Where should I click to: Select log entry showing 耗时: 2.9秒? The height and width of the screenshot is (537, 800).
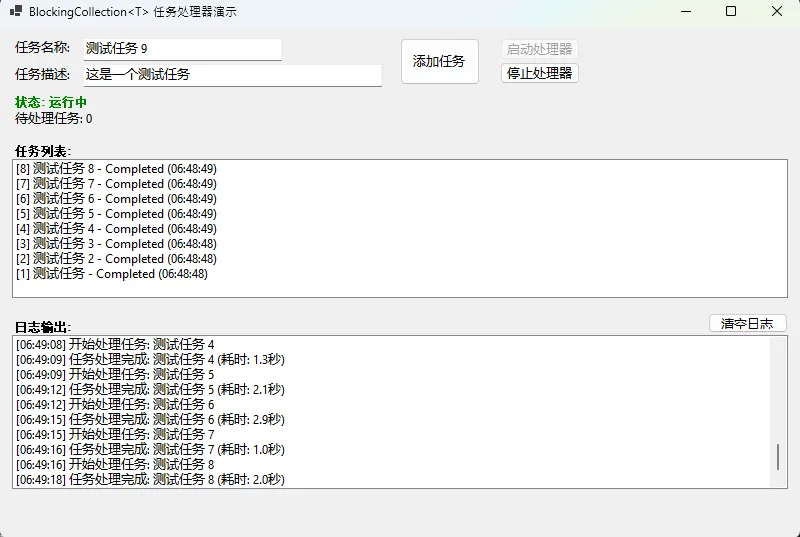[150, 420]
